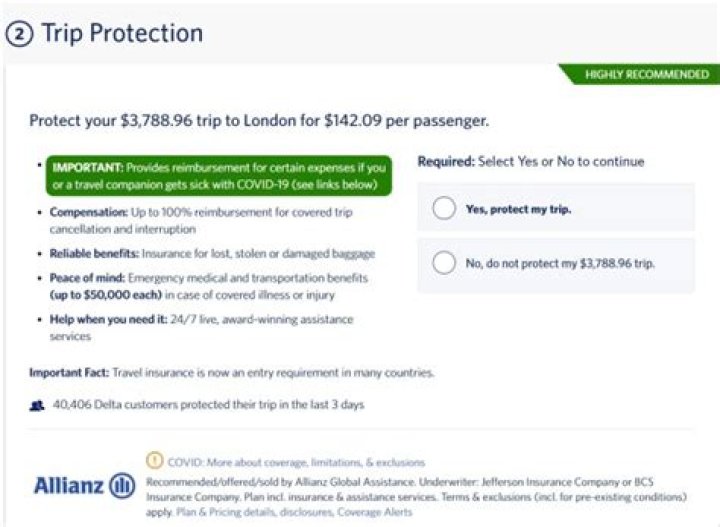Click the Important Fact travel insurance note

pyautogui.click(x=232, y=373)
